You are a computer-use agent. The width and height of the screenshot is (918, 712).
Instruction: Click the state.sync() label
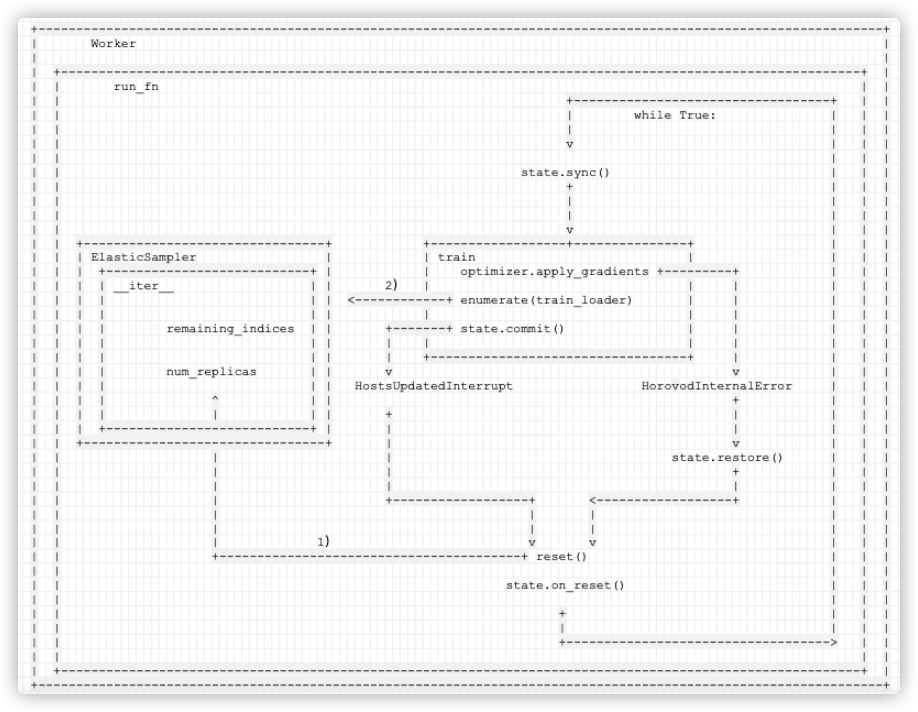pyautogui.click(x=566, y=173)
